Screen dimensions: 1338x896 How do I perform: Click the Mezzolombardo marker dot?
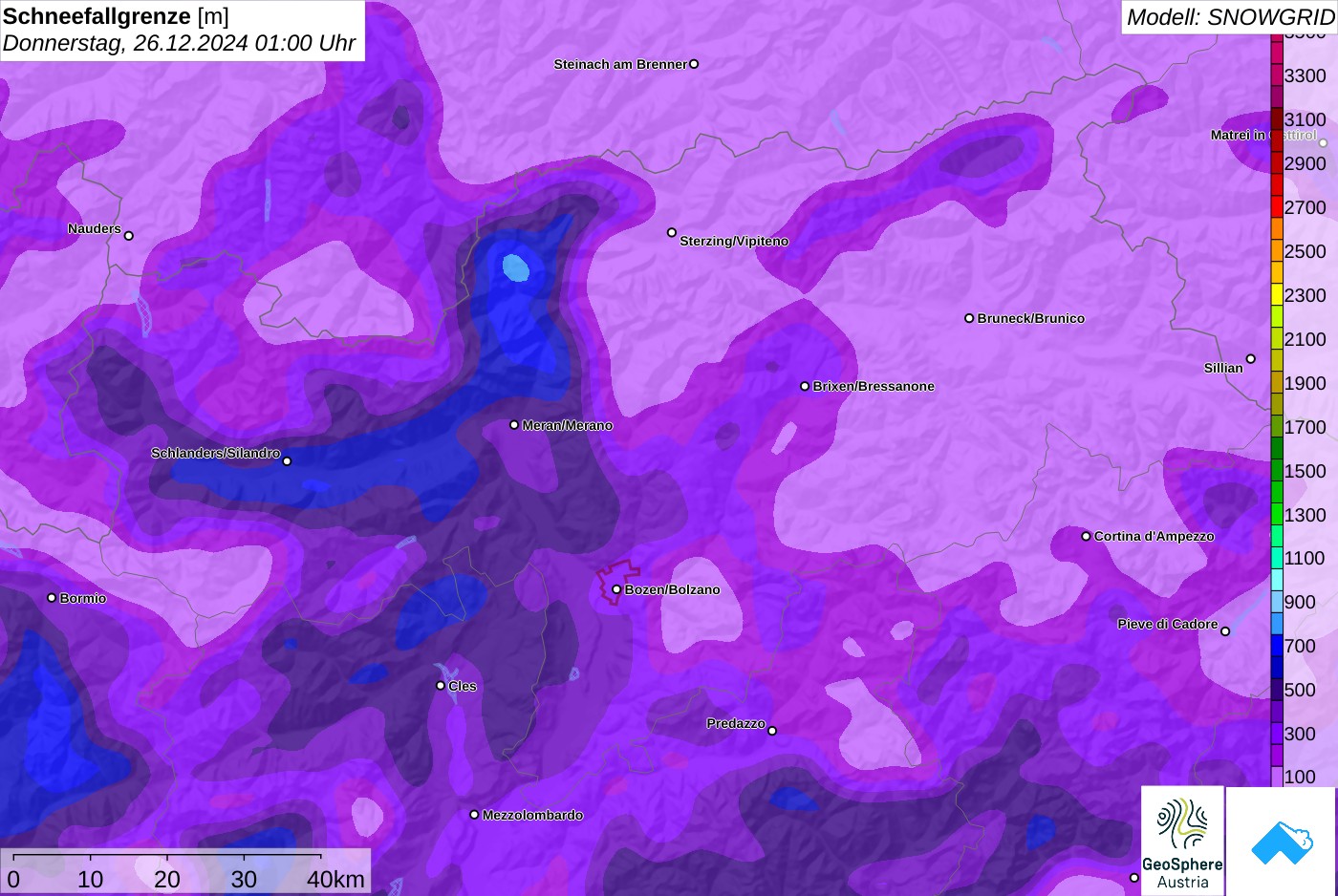click(x=474, y=815)
